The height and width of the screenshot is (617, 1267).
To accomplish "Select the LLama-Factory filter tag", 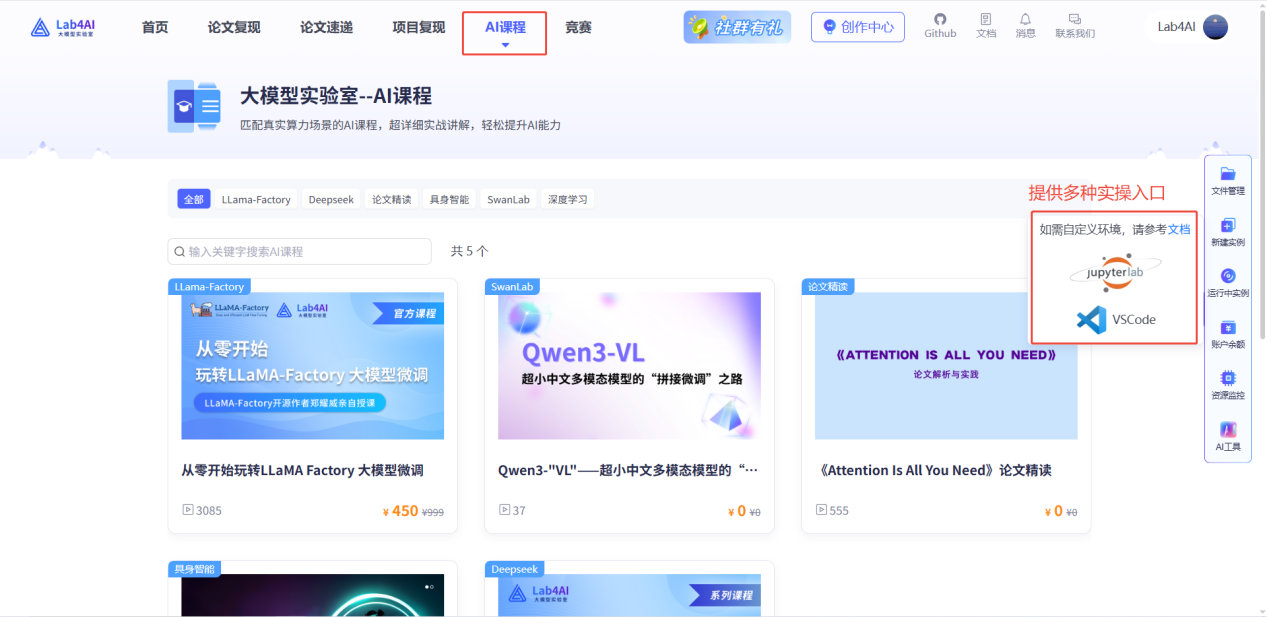I will pos(256,199).
